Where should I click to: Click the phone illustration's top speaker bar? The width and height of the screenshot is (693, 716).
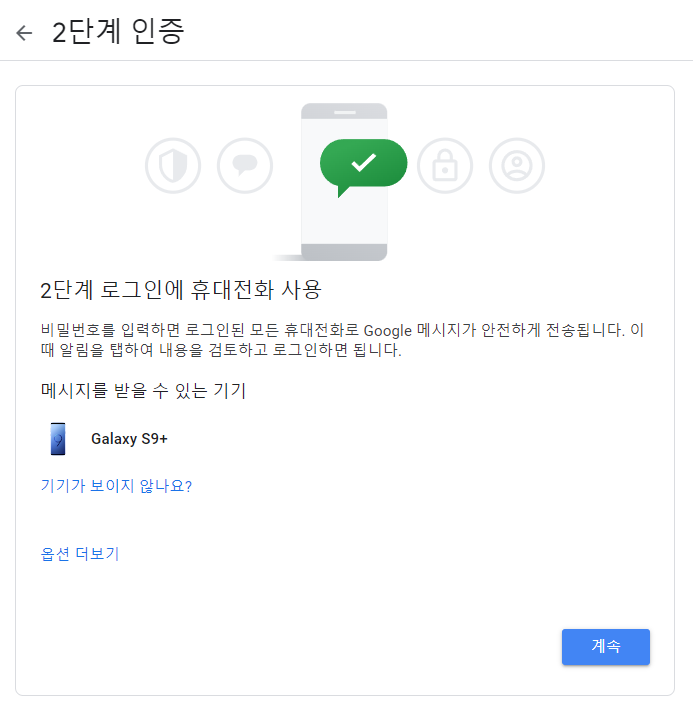(x=345, y=112)
